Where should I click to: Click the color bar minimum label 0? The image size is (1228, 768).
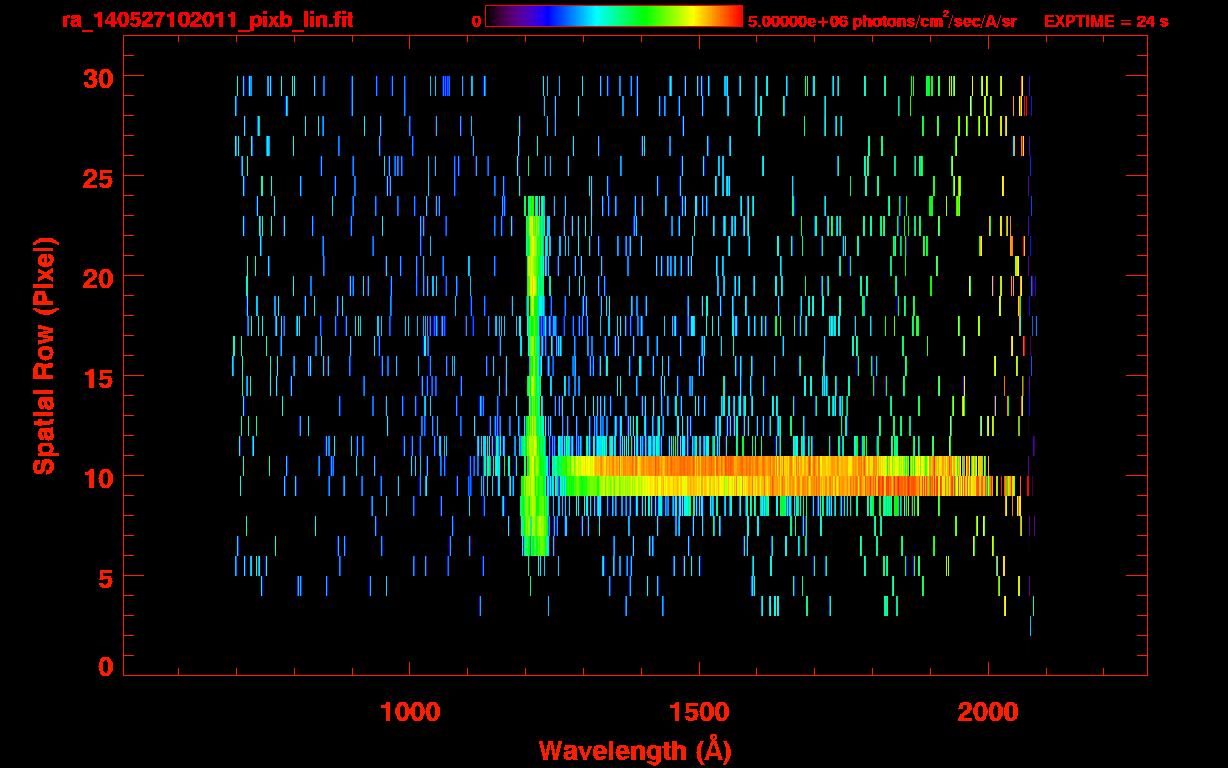tap(477, 20)
